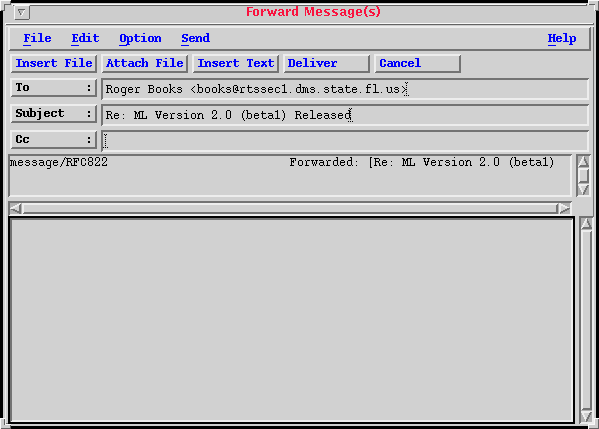Focus the To address field
599x429 pixels.
[x=345, y=89]
